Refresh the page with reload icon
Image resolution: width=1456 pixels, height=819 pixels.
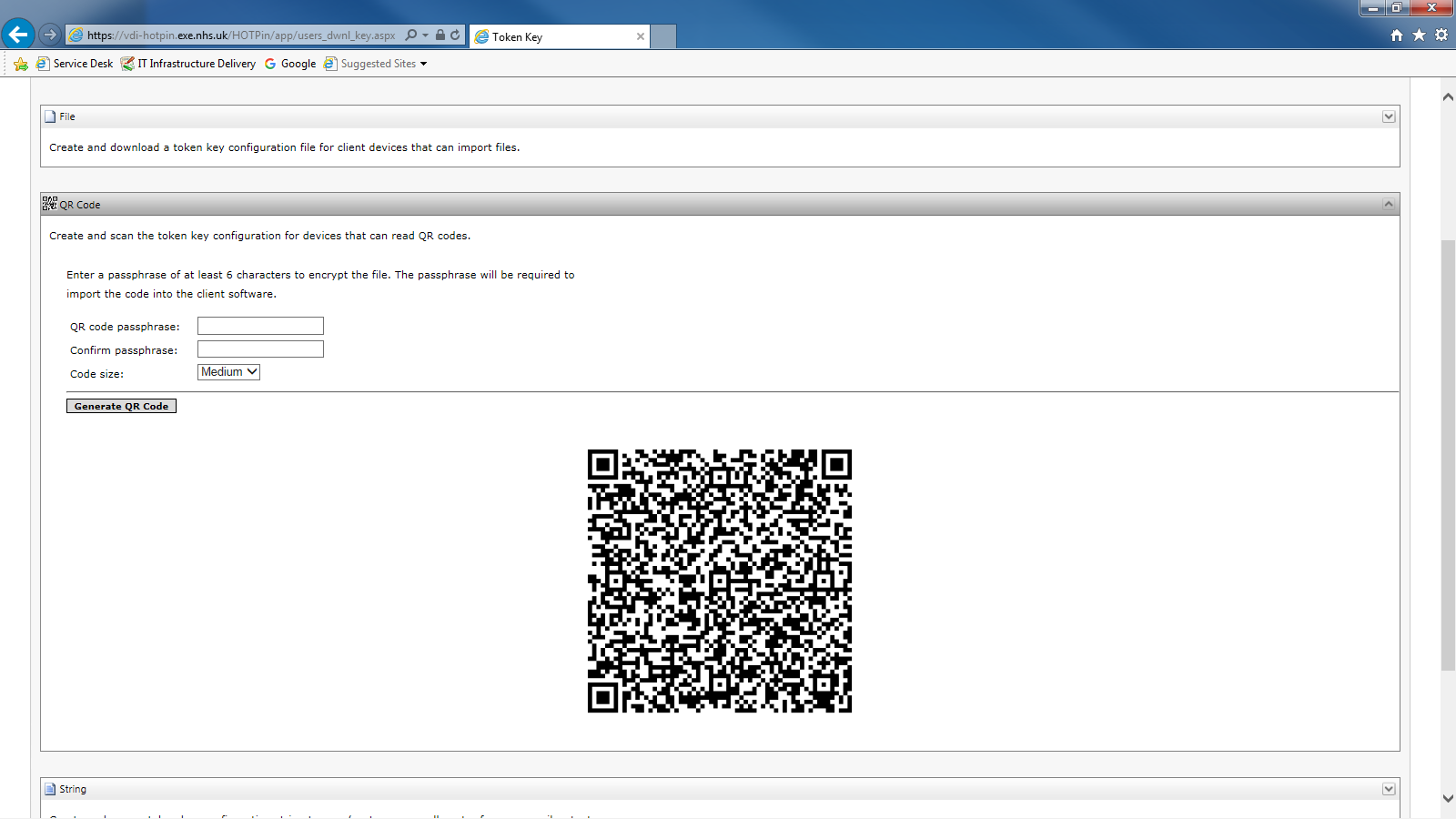[455, 35]
